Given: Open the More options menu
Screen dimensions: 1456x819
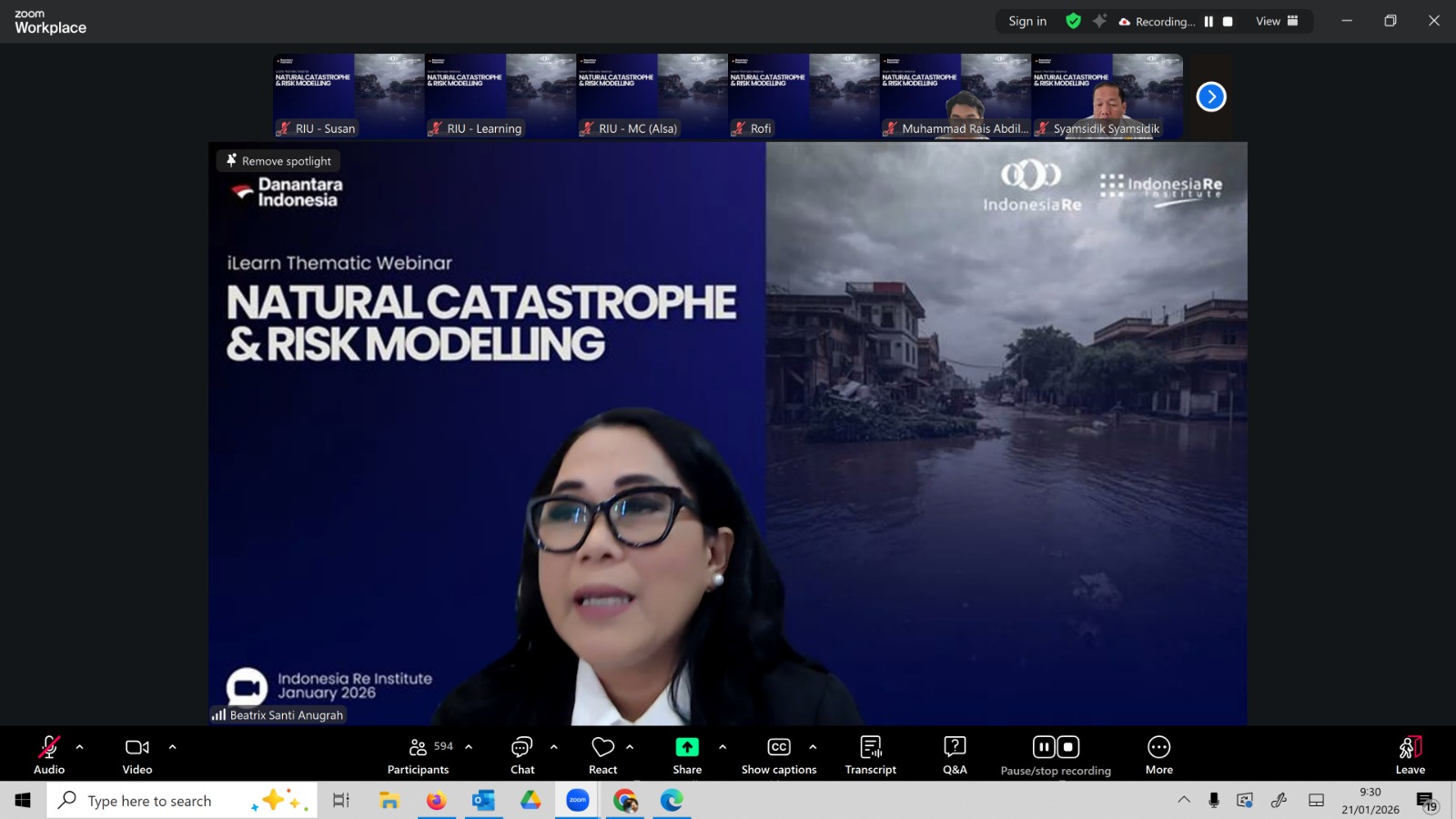Looking at the screenshot, I should tap(1158, 754).
